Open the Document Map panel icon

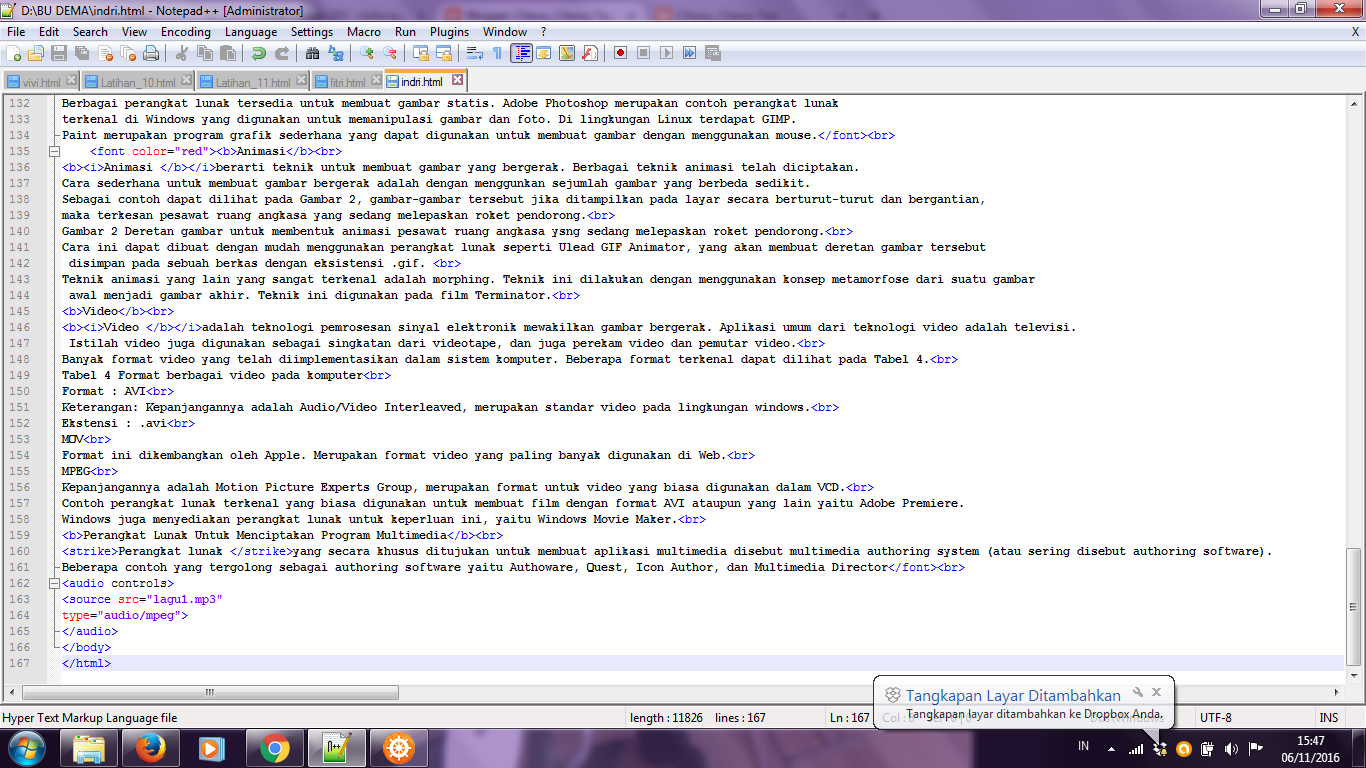567,53
